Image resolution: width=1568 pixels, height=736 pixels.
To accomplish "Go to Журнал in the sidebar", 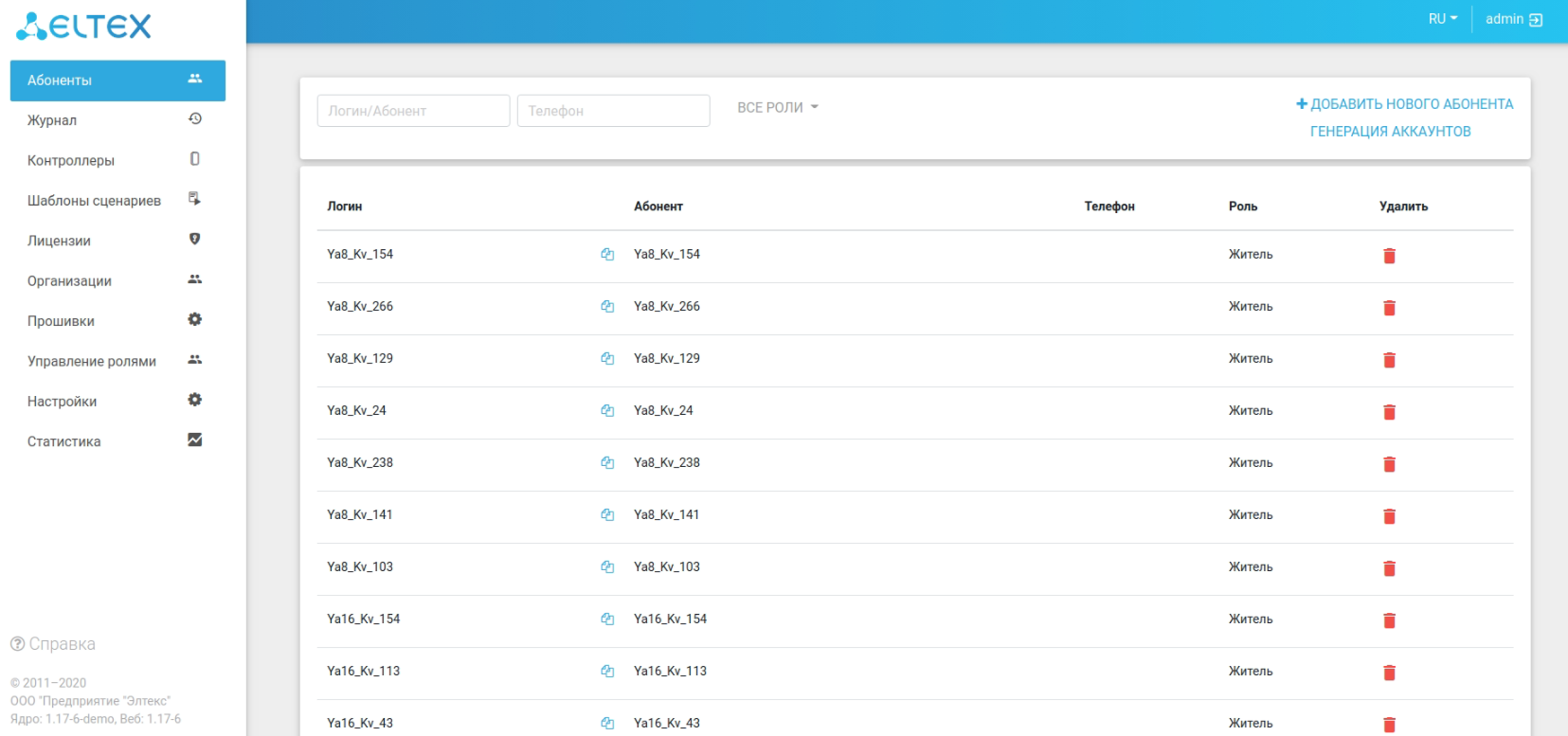I will point(117,120).
